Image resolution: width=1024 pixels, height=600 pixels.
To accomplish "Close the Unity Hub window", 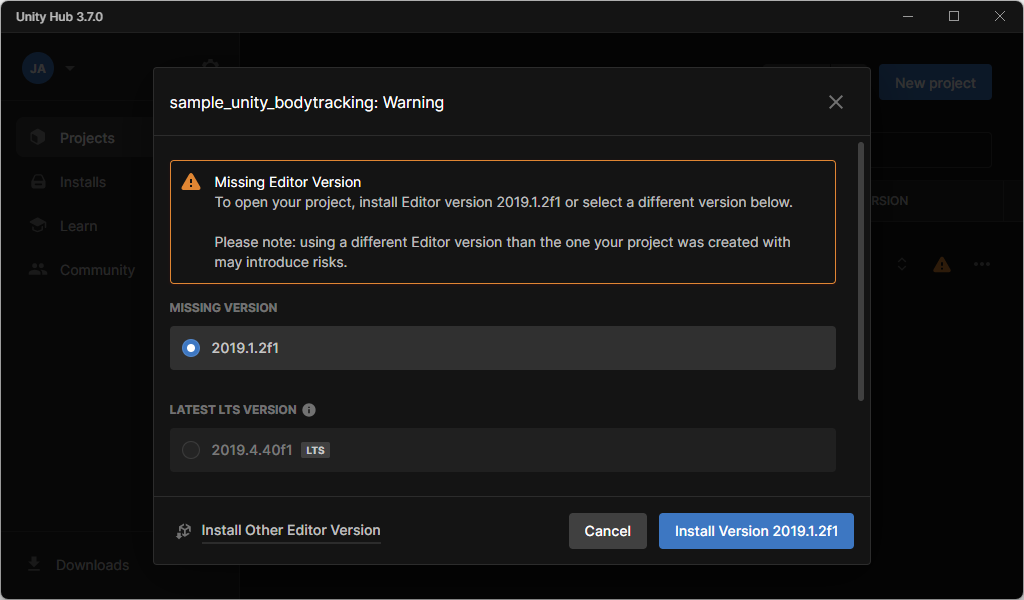I will tap(999, 16).
